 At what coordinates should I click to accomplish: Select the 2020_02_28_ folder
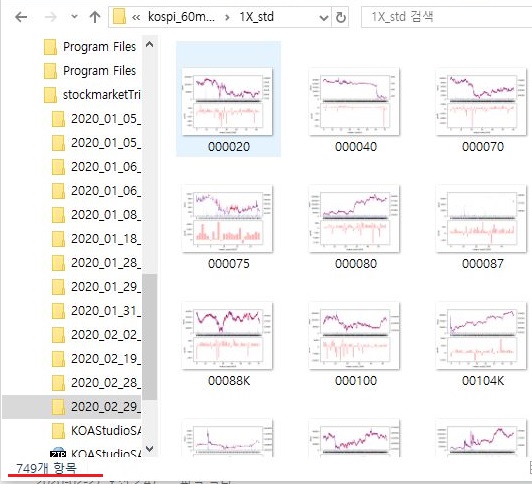[106, 383]
